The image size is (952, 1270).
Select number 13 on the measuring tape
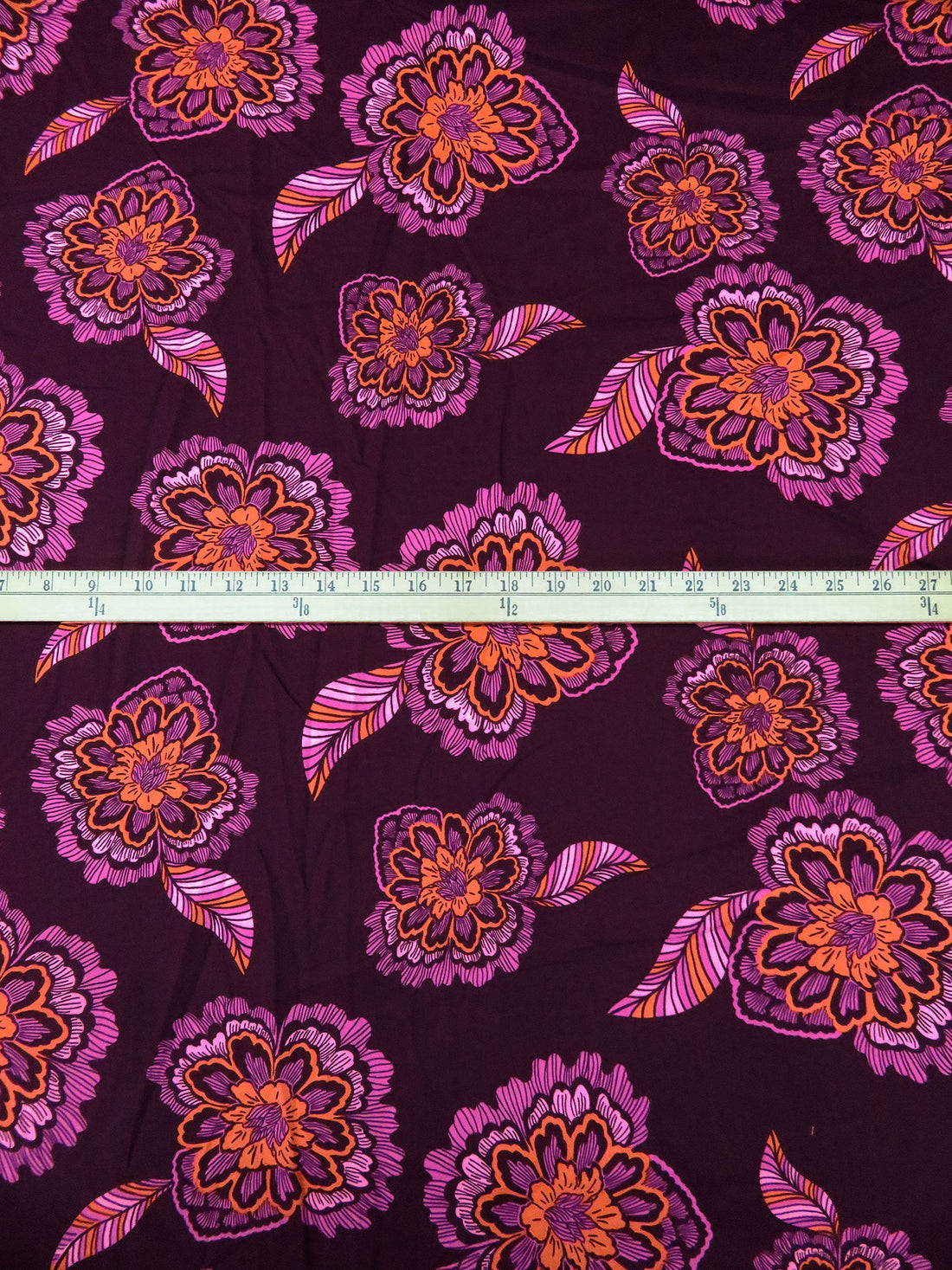[280, 585]
